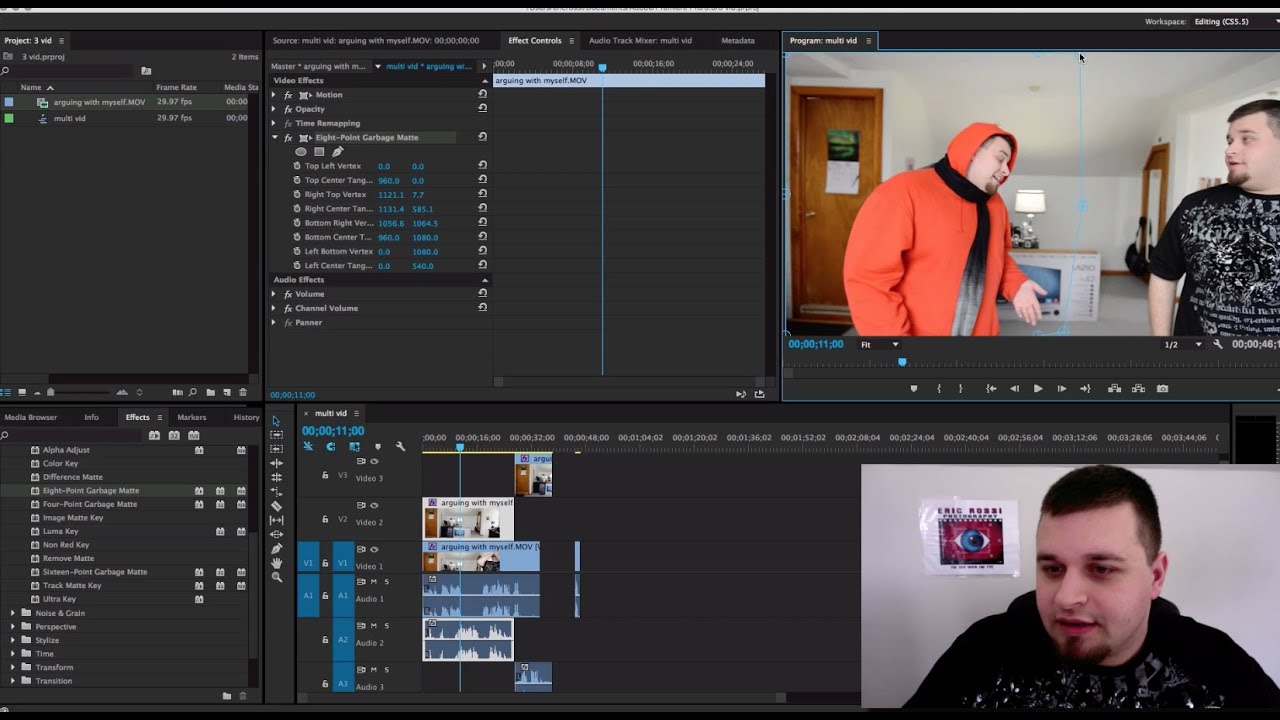Toggle Video 1 track output eye
Viewport: 1280px width, 720px height.
[374, 549]
